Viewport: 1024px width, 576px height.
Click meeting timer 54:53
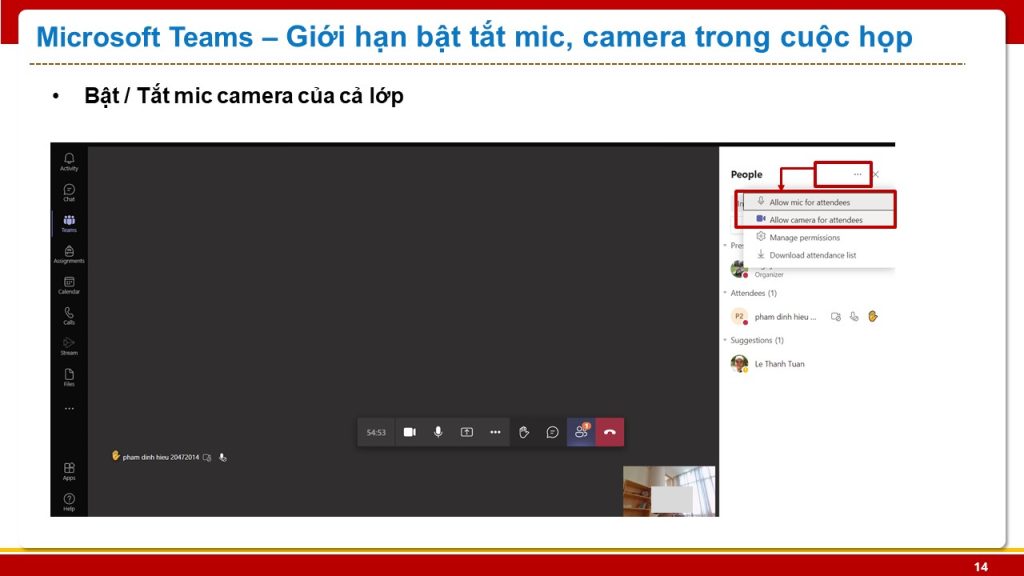376,432
